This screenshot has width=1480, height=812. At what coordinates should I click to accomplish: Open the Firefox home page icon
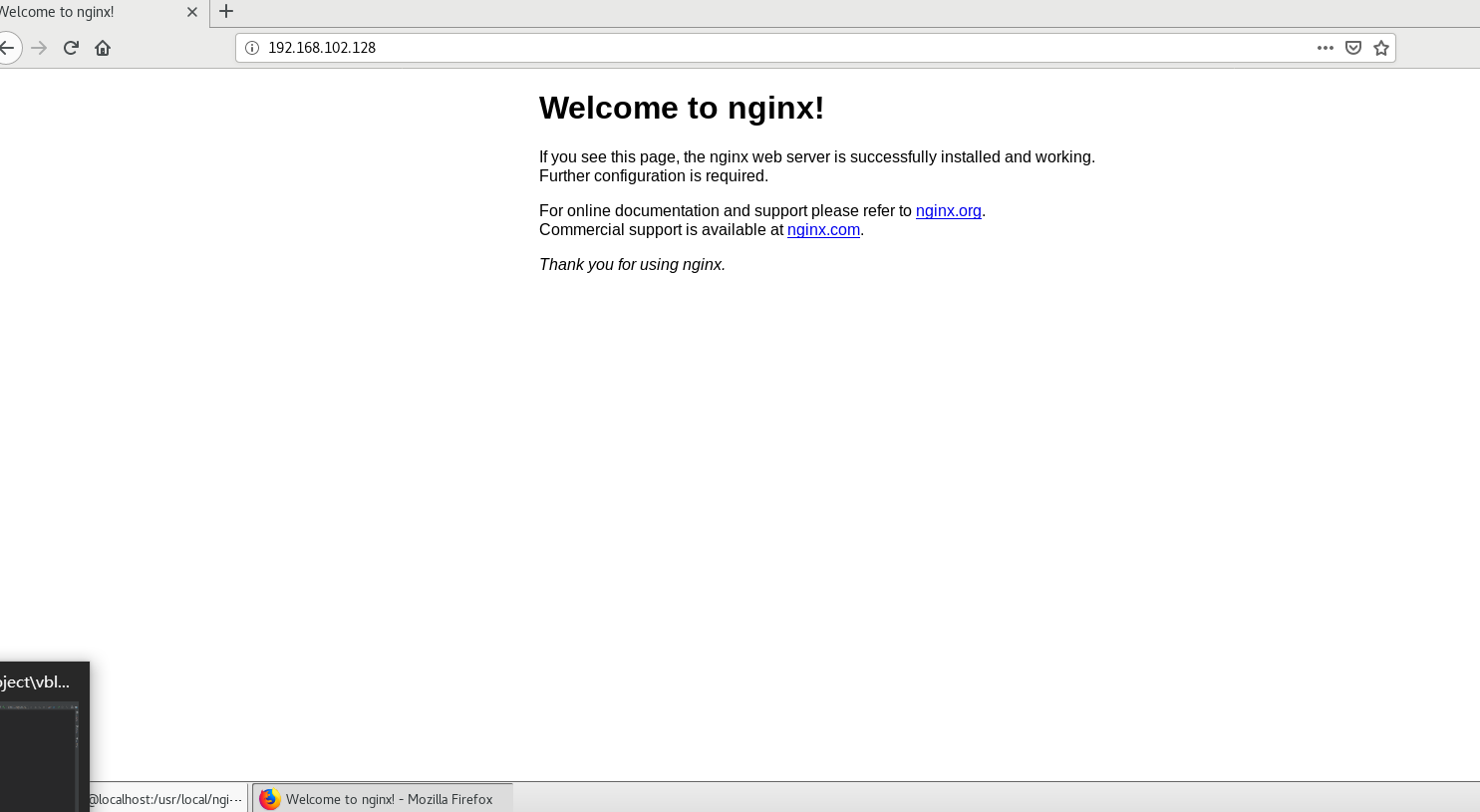click(x=103, y=48)
